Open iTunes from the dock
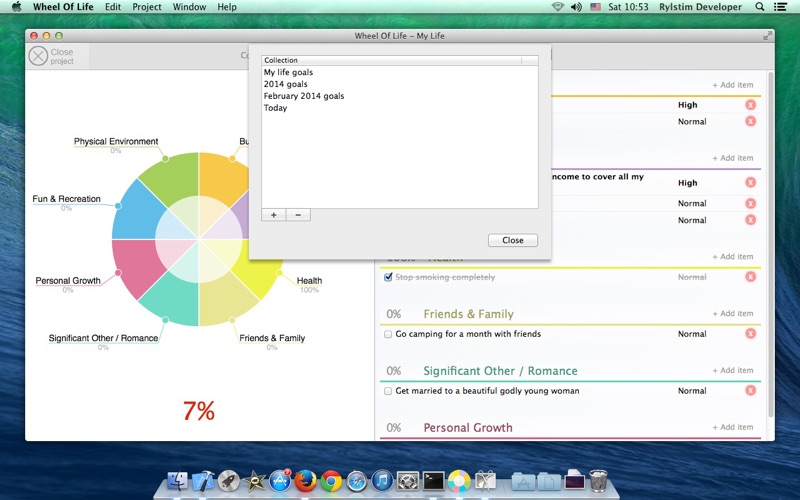 click(x=382, y=481)
